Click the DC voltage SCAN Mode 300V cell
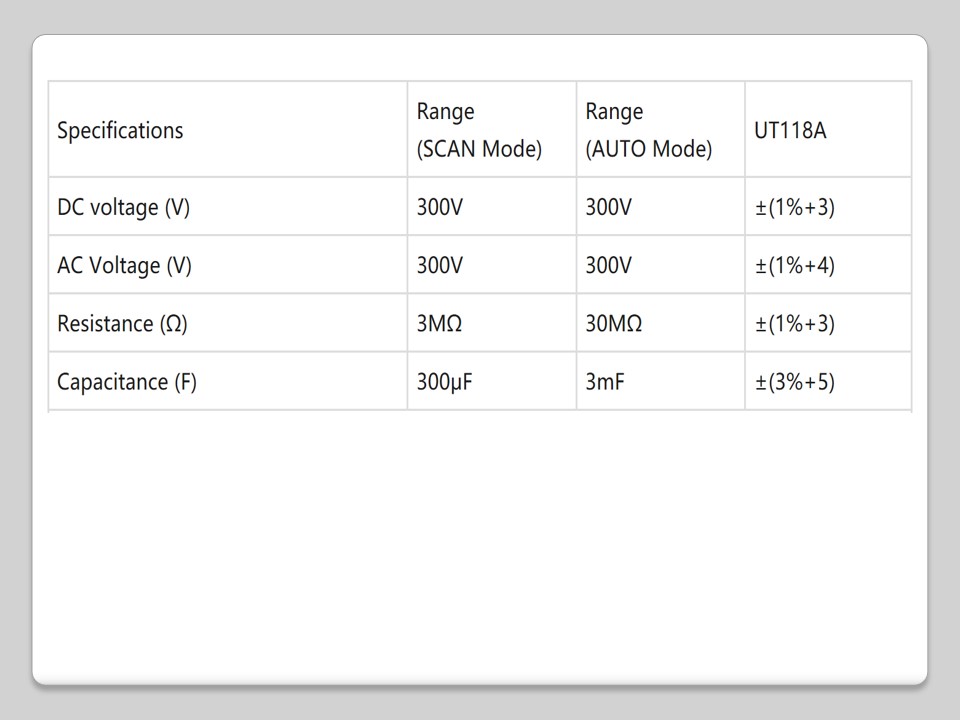The width and height of the screenshot is (960, 720). click(x=440, y=207)
